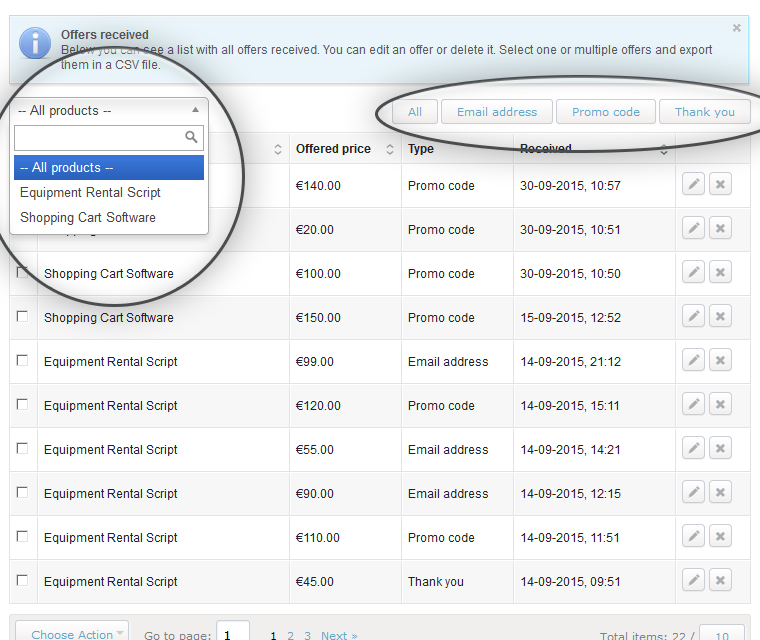Go to page 3
The image size is (760, 640).
tap(307, 635)
